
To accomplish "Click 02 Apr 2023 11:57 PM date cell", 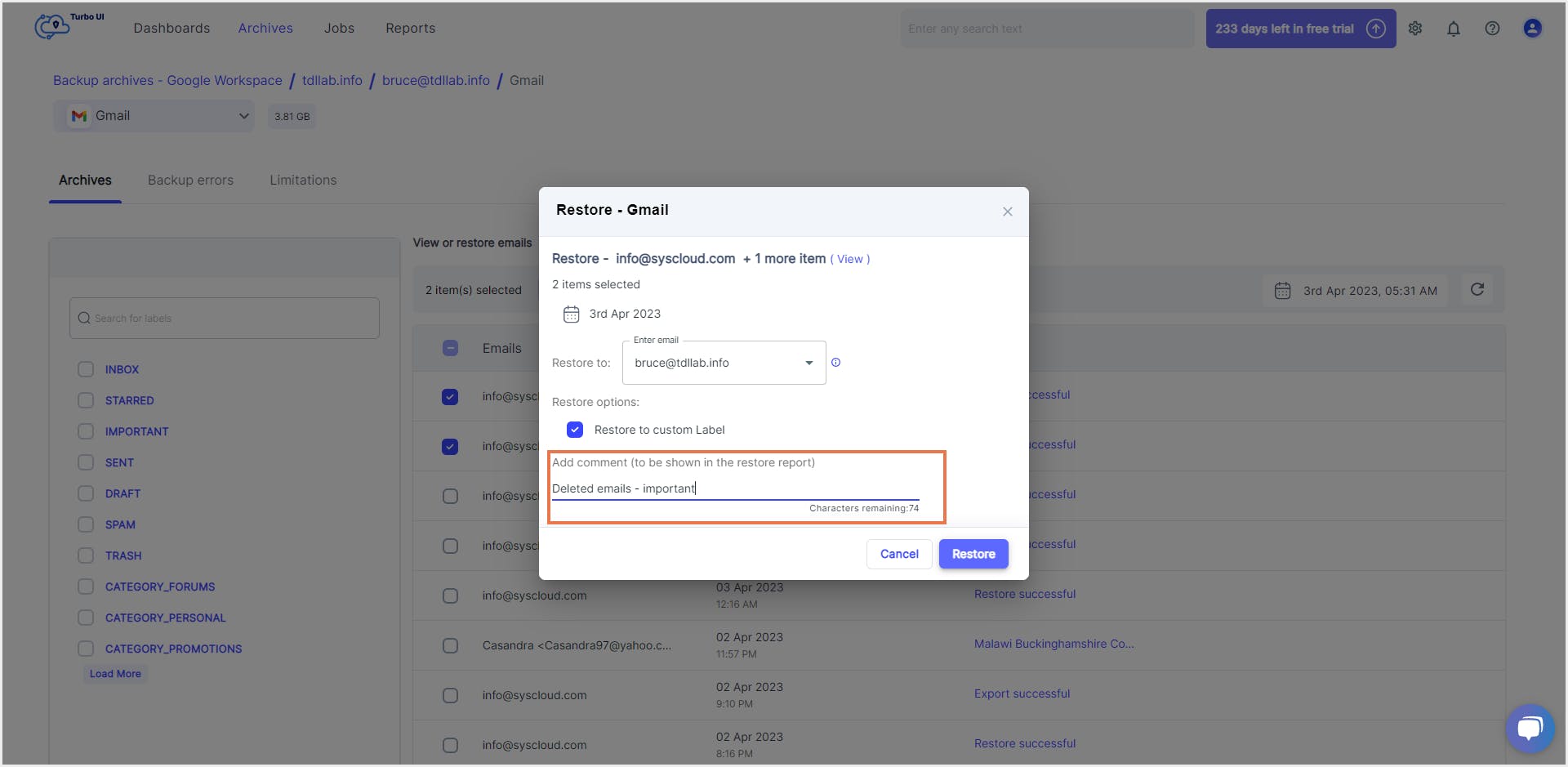I will (x=749, y=645).
